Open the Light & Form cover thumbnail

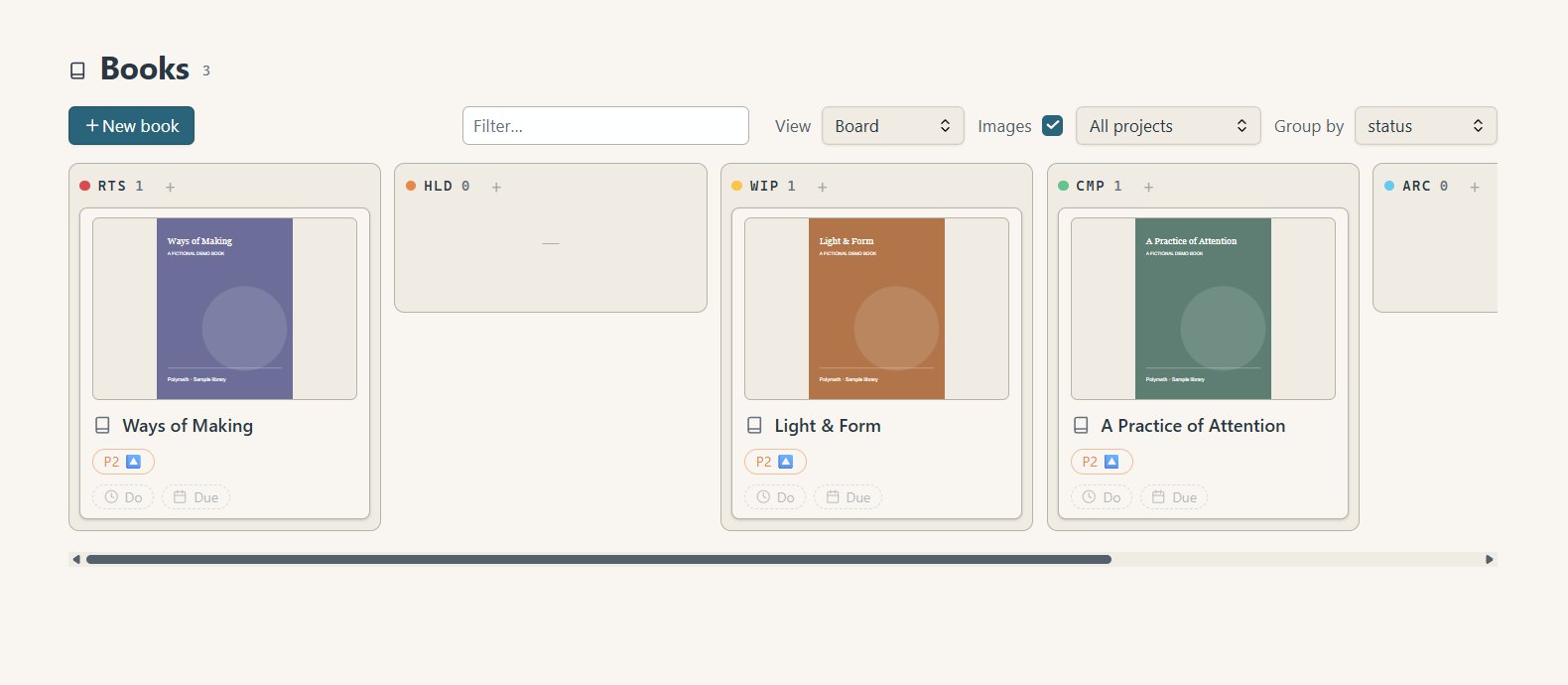[876, 309]
